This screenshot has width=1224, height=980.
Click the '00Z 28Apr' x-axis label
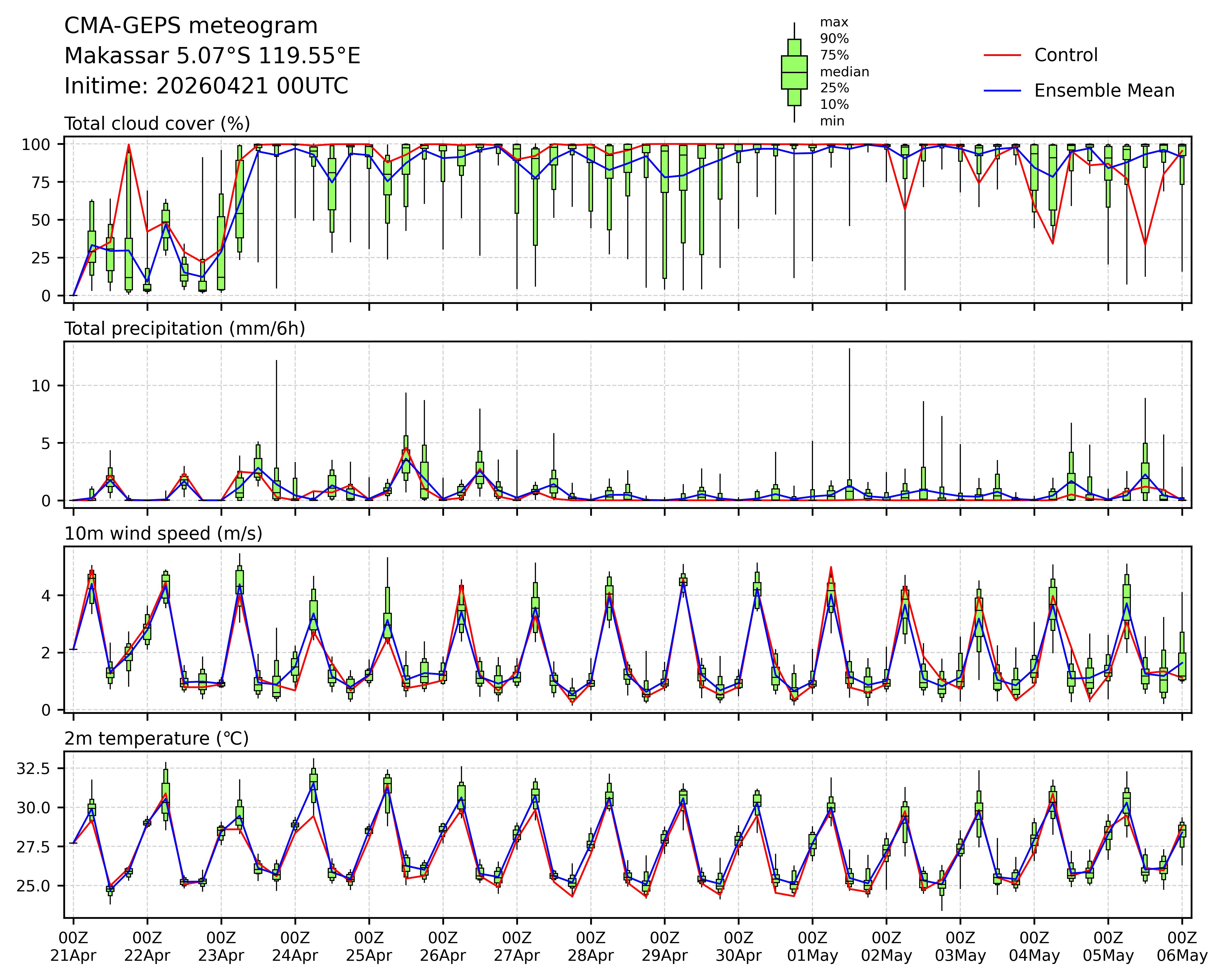click(x=590, y=946)
